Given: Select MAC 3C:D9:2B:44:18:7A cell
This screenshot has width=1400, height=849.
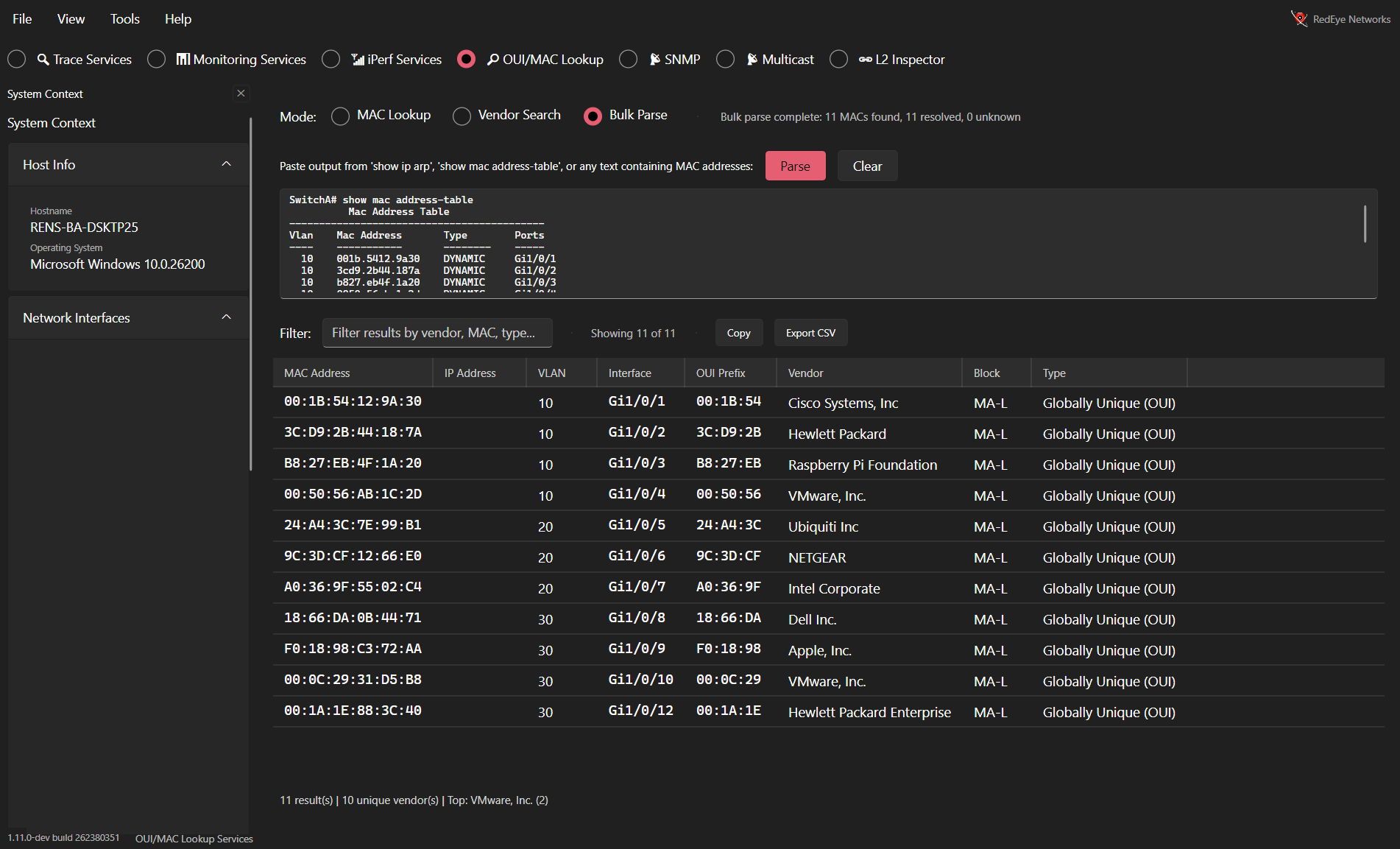Looking at the screenshot, I should click(x=353, y=432).
